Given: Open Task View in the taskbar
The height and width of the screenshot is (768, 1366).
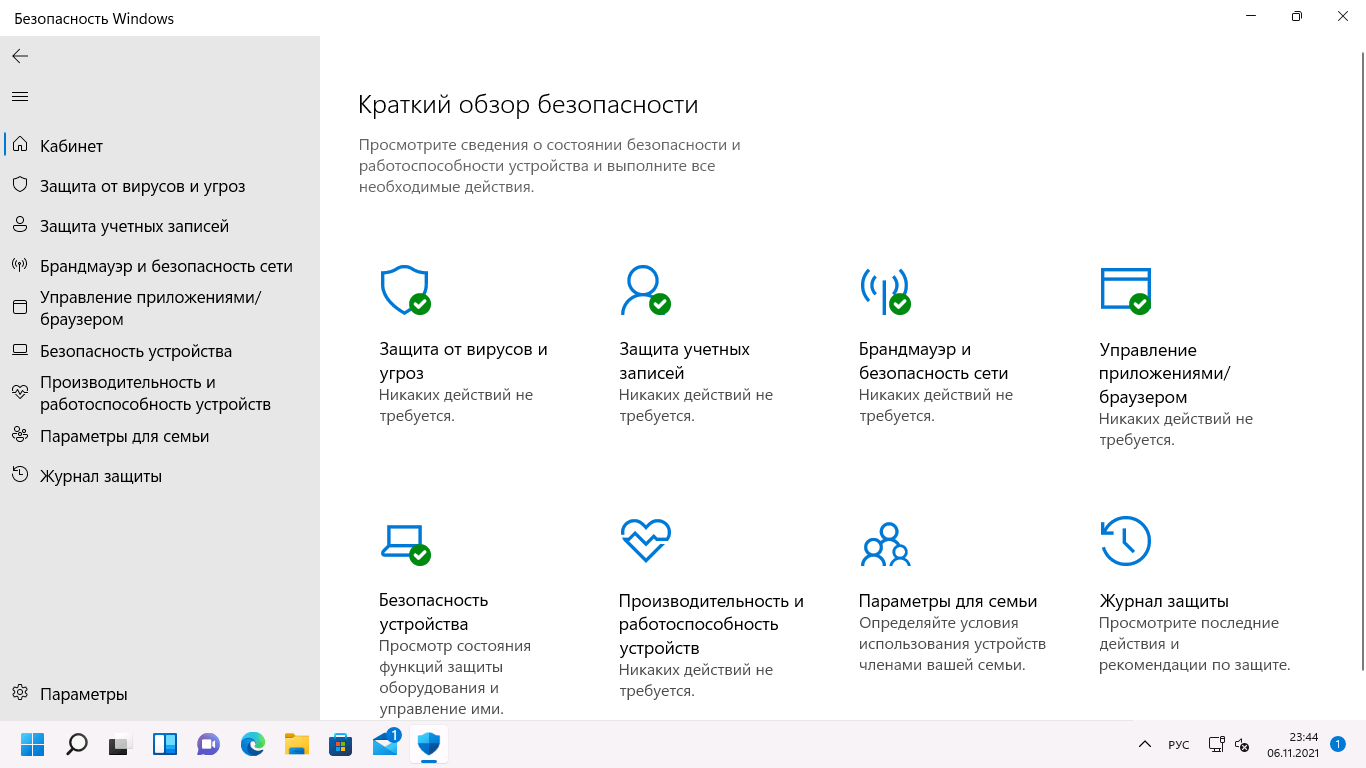Looking at the screenshot, I should click(120, 744).
